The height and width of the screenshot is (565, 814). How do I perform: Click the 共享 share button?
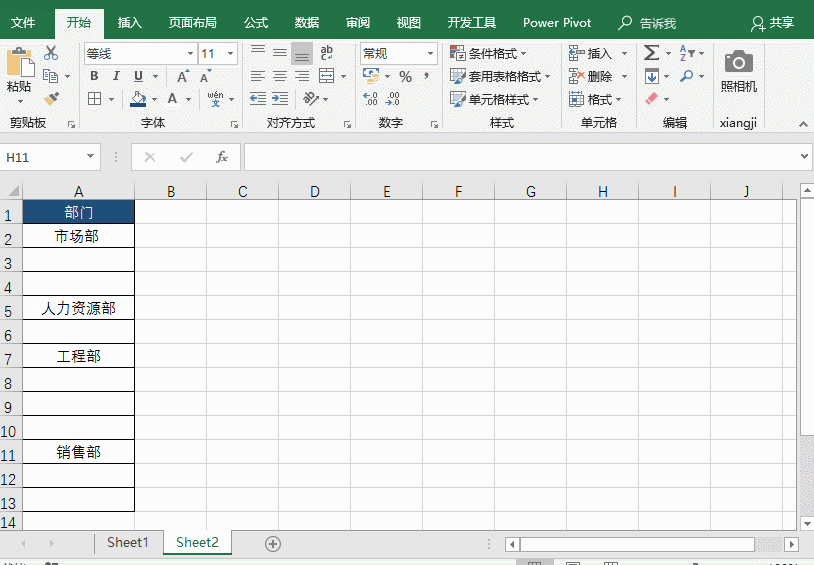(x=773, y=23)
